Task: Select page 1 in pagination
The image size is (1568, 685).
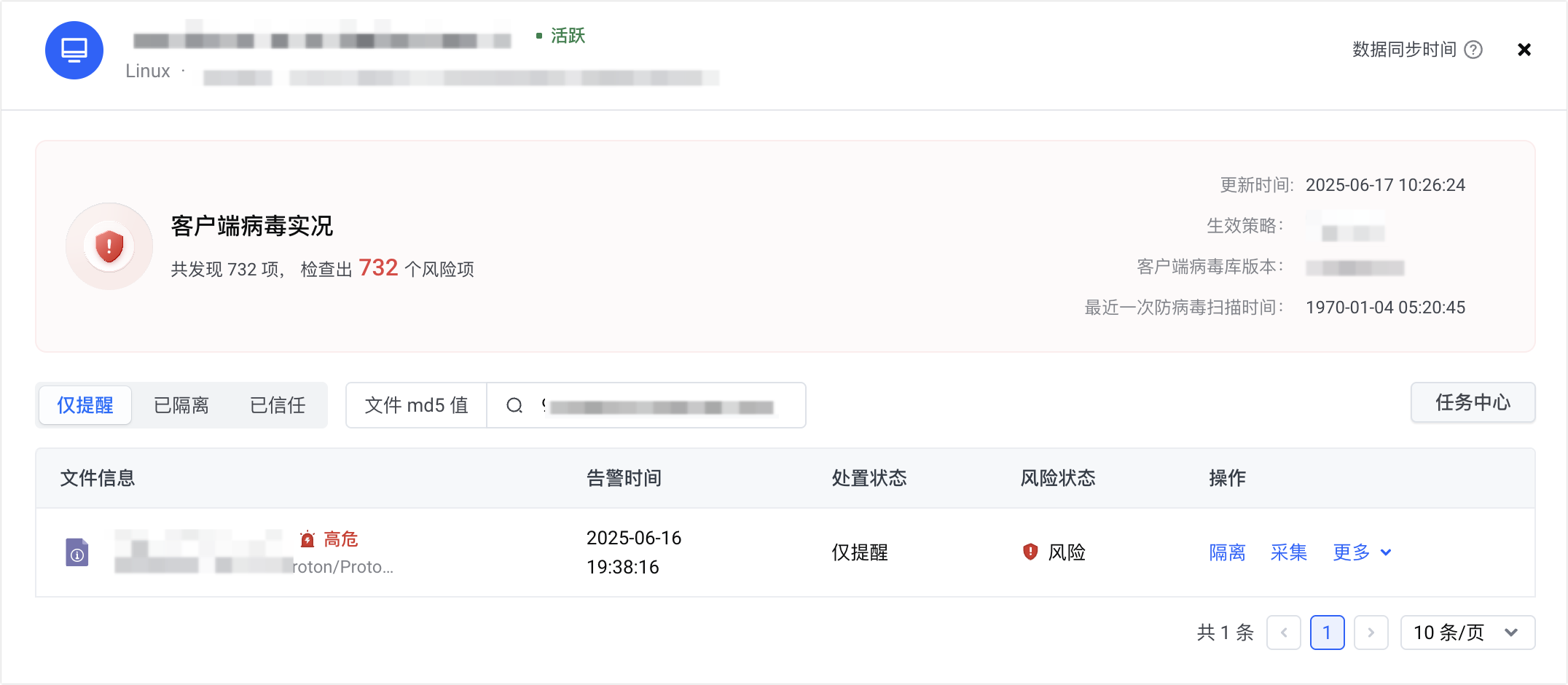Action: tap(1328, 633)
